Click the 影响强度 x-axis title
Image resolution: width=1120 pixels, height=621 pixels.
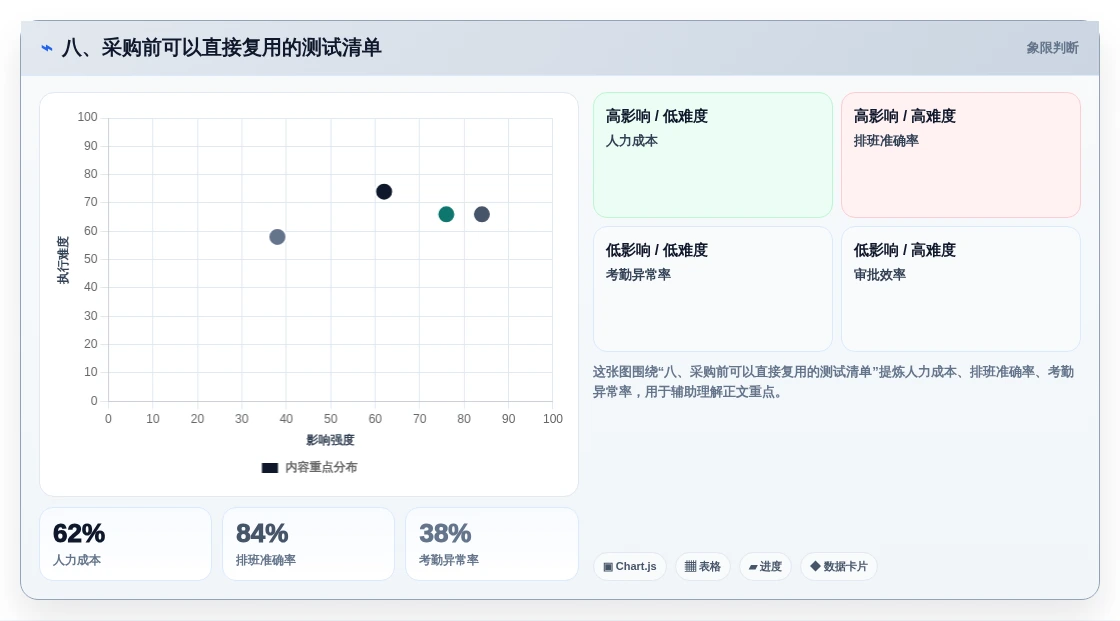pyautogui.click(x=330, y=440)
